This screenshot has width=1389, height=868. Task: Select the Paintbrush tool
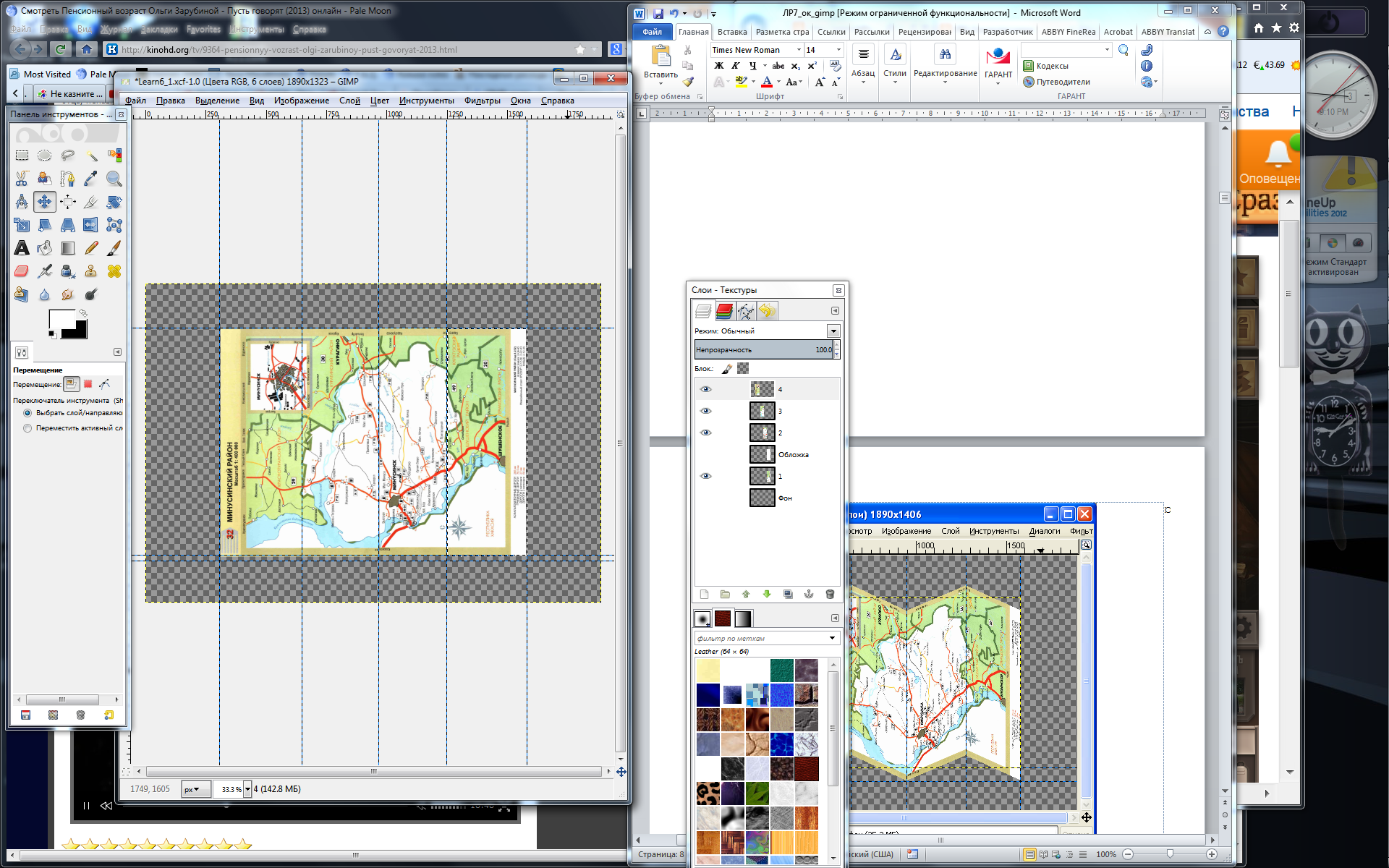coord(114,248)
